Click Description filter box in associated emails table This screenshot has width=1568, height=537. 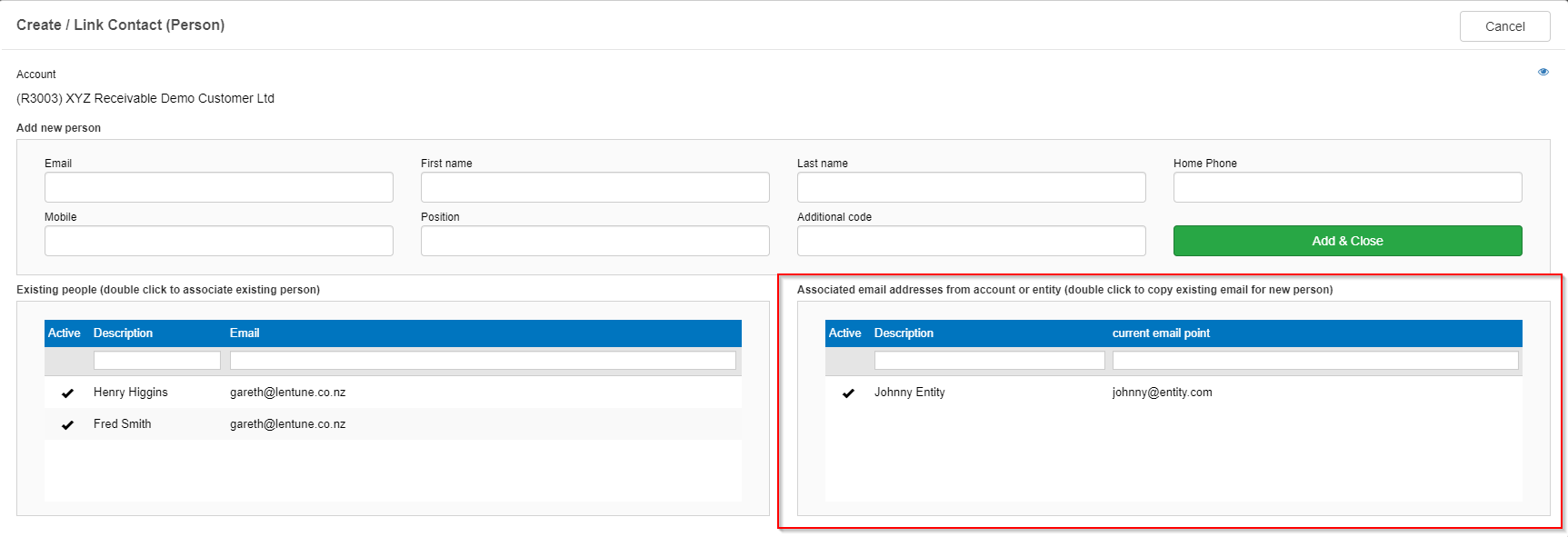tap(990, 361)
